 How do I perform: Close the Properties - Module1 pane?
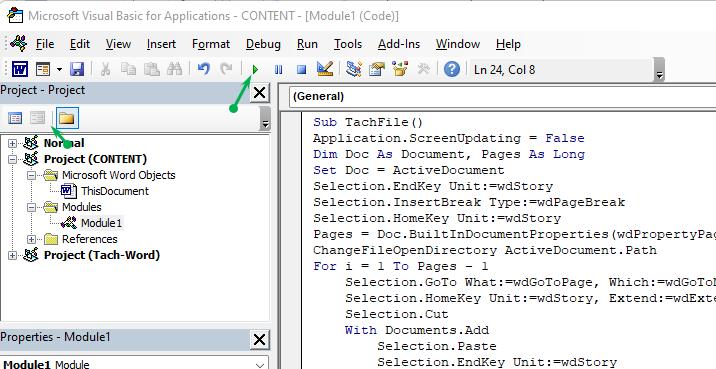[x=259, y=339]
